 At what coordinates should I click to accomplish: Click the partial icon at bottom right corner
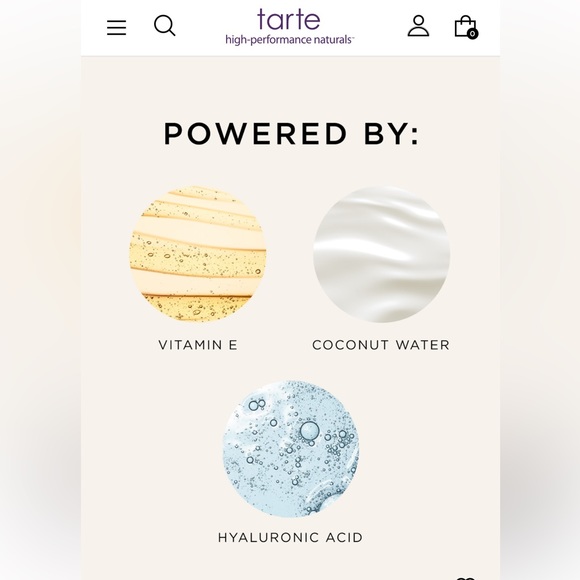pos(465,578)
